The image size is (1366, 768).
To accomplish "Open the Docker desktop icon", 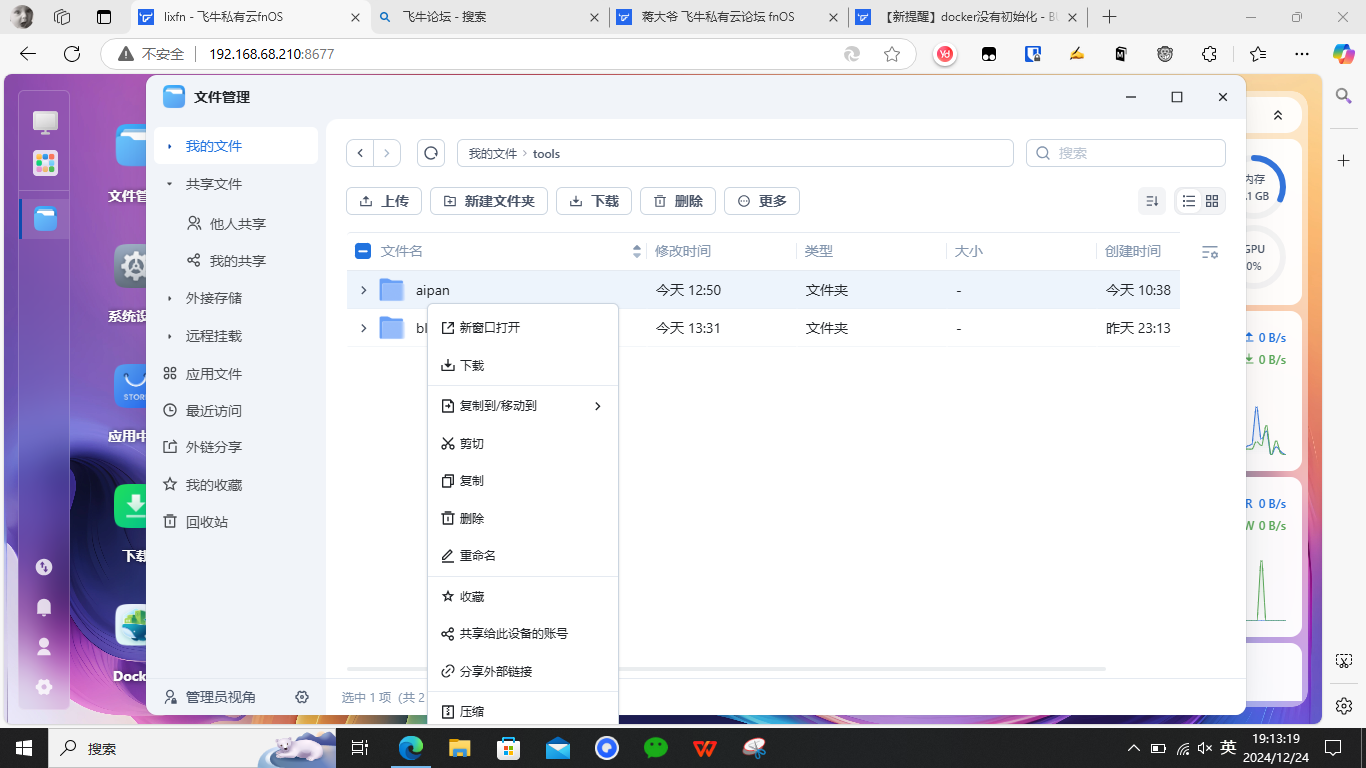I will coord(132,626).
